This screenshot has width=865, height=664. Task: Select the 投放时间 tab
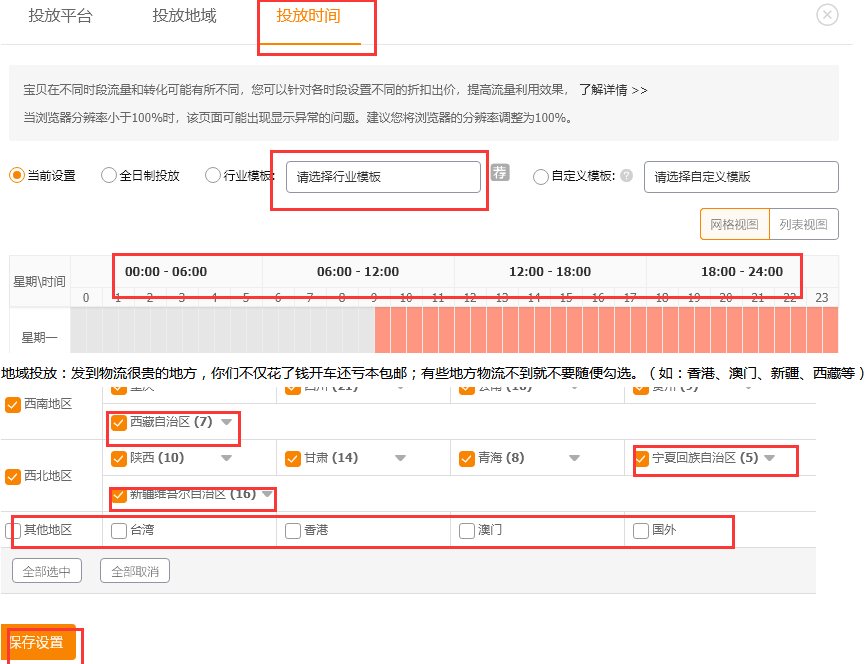[x=308, y=16]
